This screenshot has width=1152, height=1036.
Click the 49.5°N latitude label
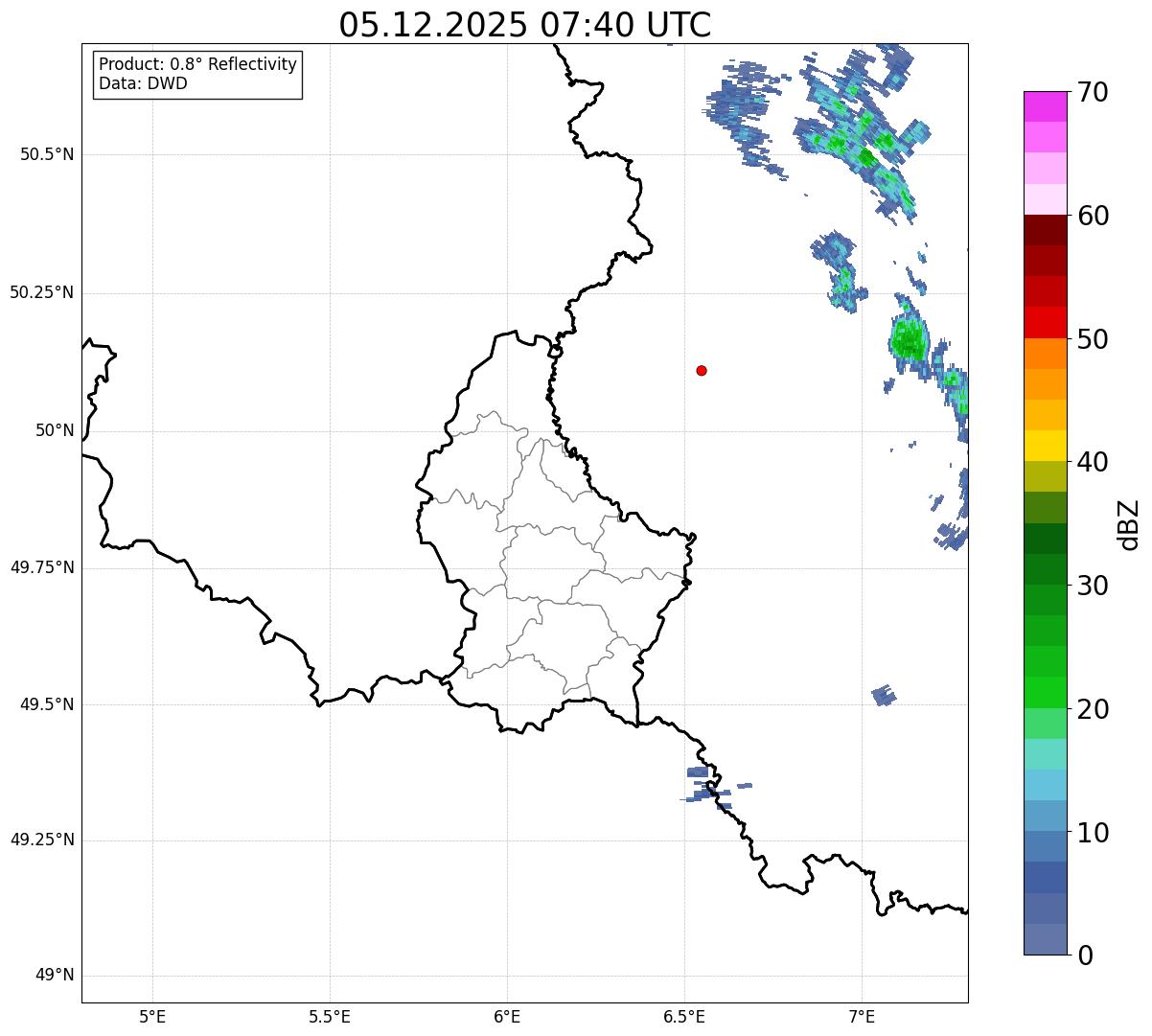point(47,704)
